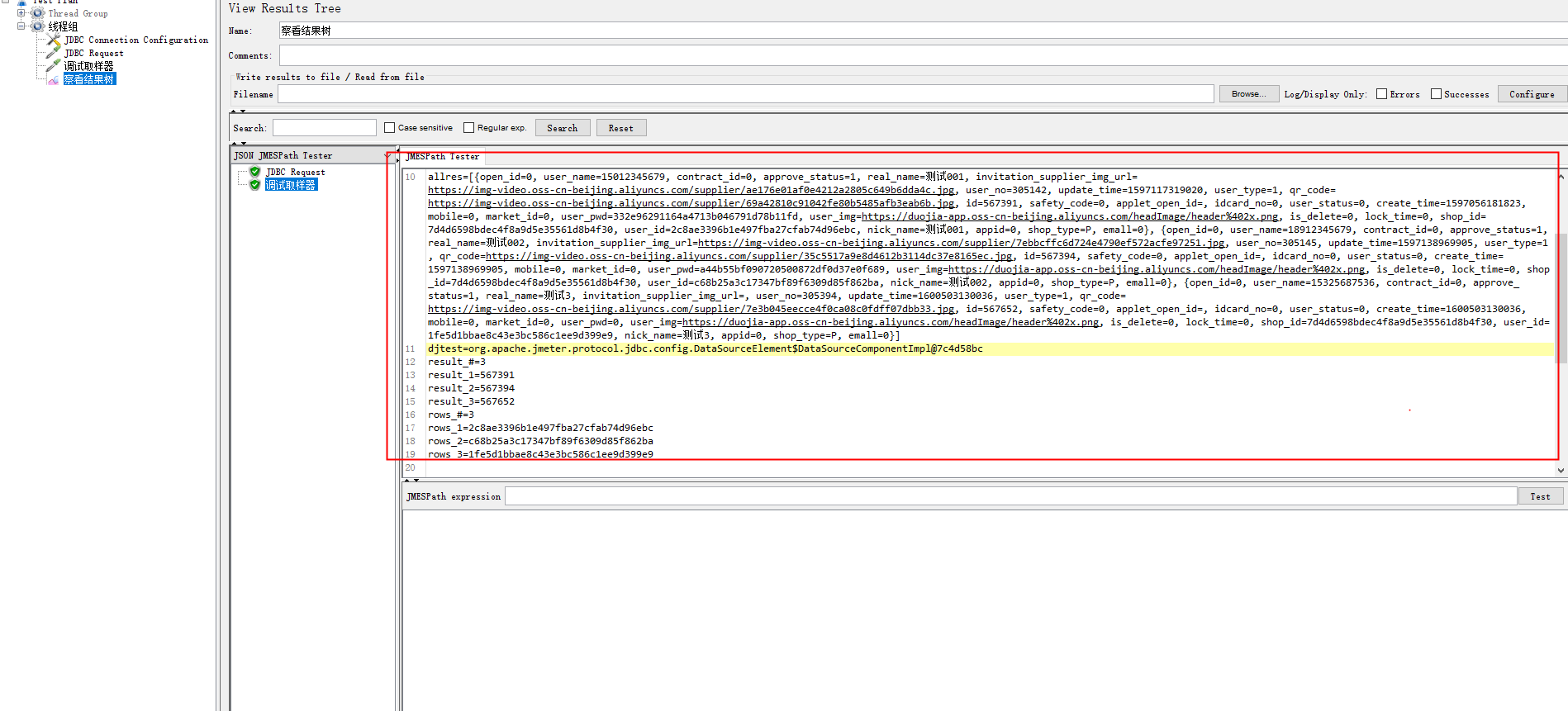Viewport: 1568px width, 711px height.
Task: Click the rows_3=1fe5d1bbae8c43e3bc586c1ee9d399e9 line
Action: point(540,454)
